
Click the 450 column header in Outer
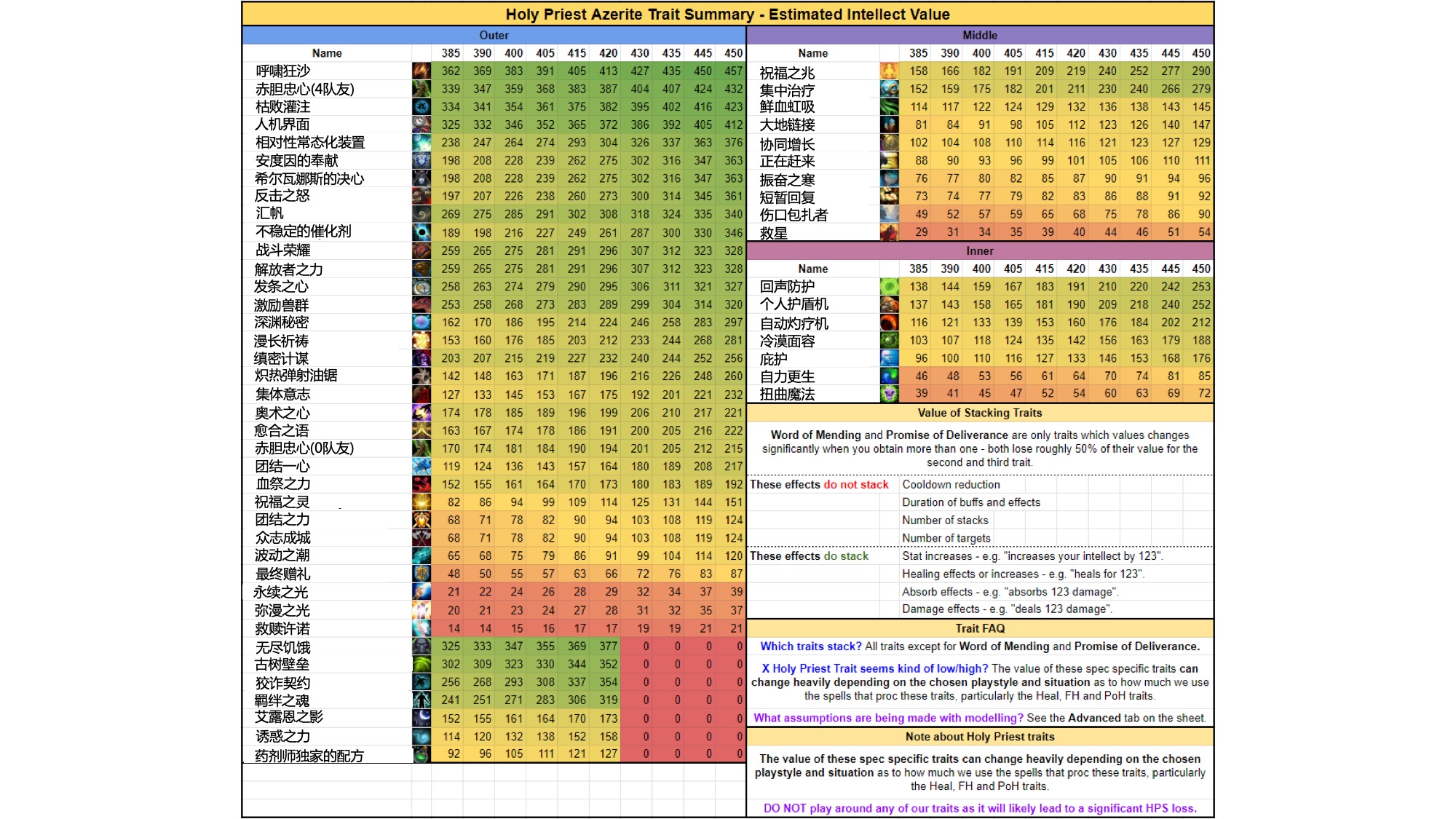pyautogui.click(x=733, y=53)
